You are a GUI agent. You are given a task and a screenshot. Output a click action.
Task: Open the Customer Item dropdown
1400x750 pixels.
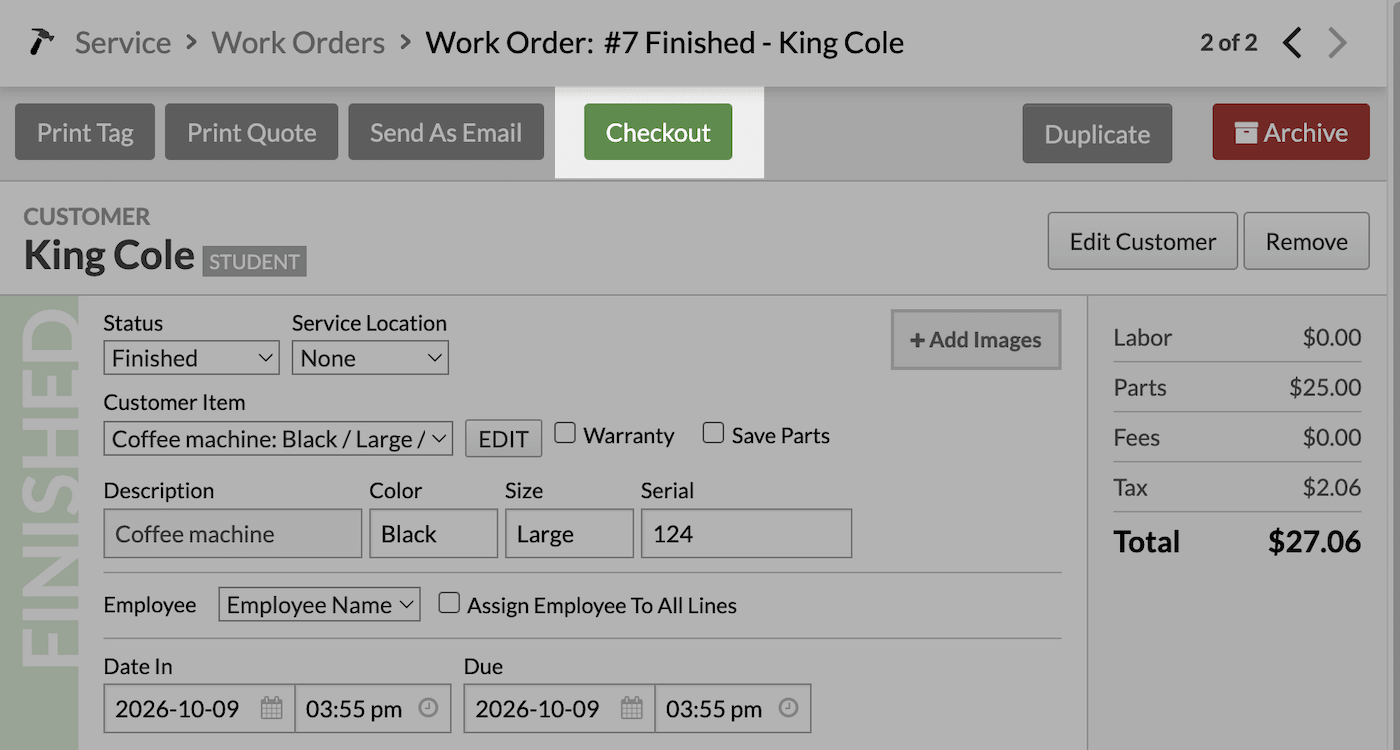(278, 439)
